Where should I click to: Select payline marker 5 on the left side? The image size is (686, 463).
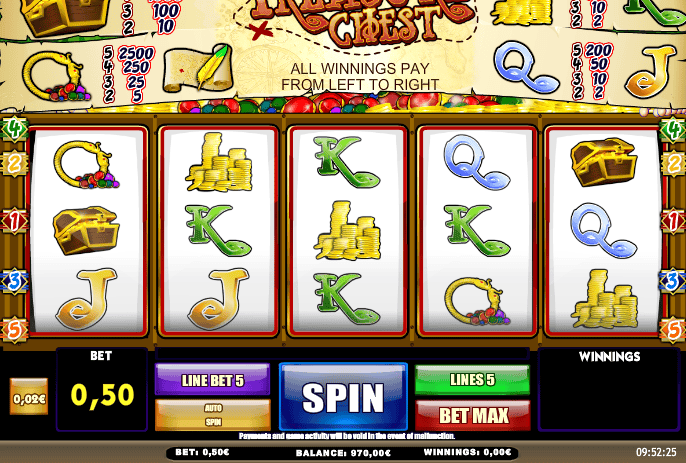14,330
